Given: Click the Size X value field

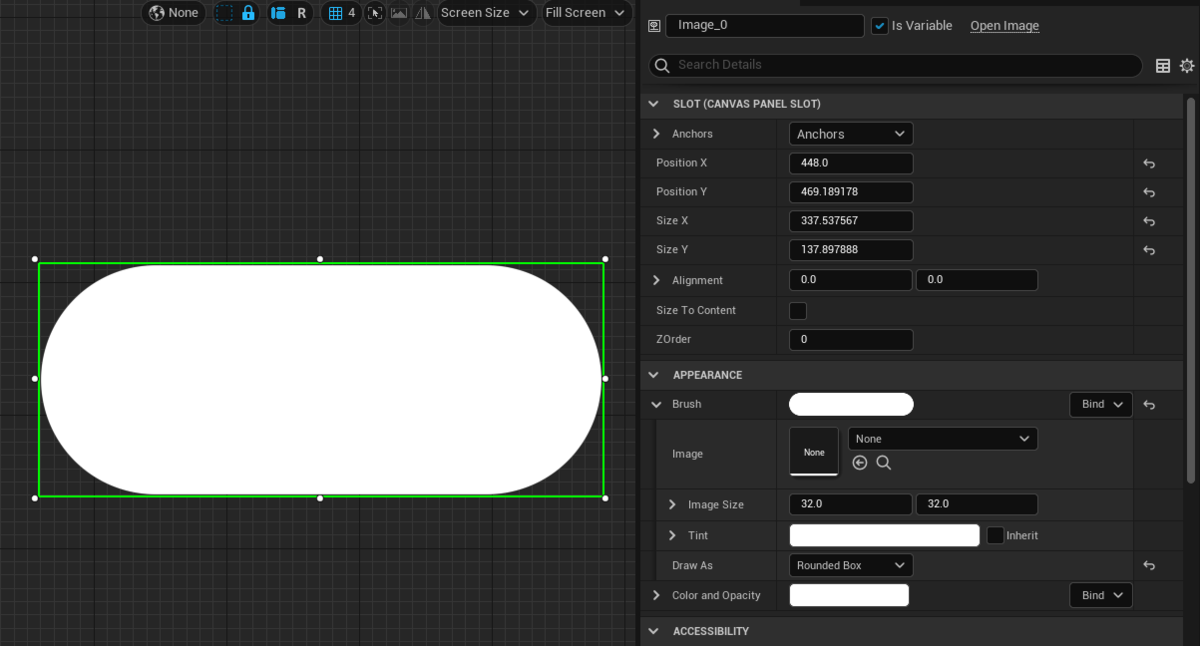Looking at the screenshot, I should coord(851,221).
